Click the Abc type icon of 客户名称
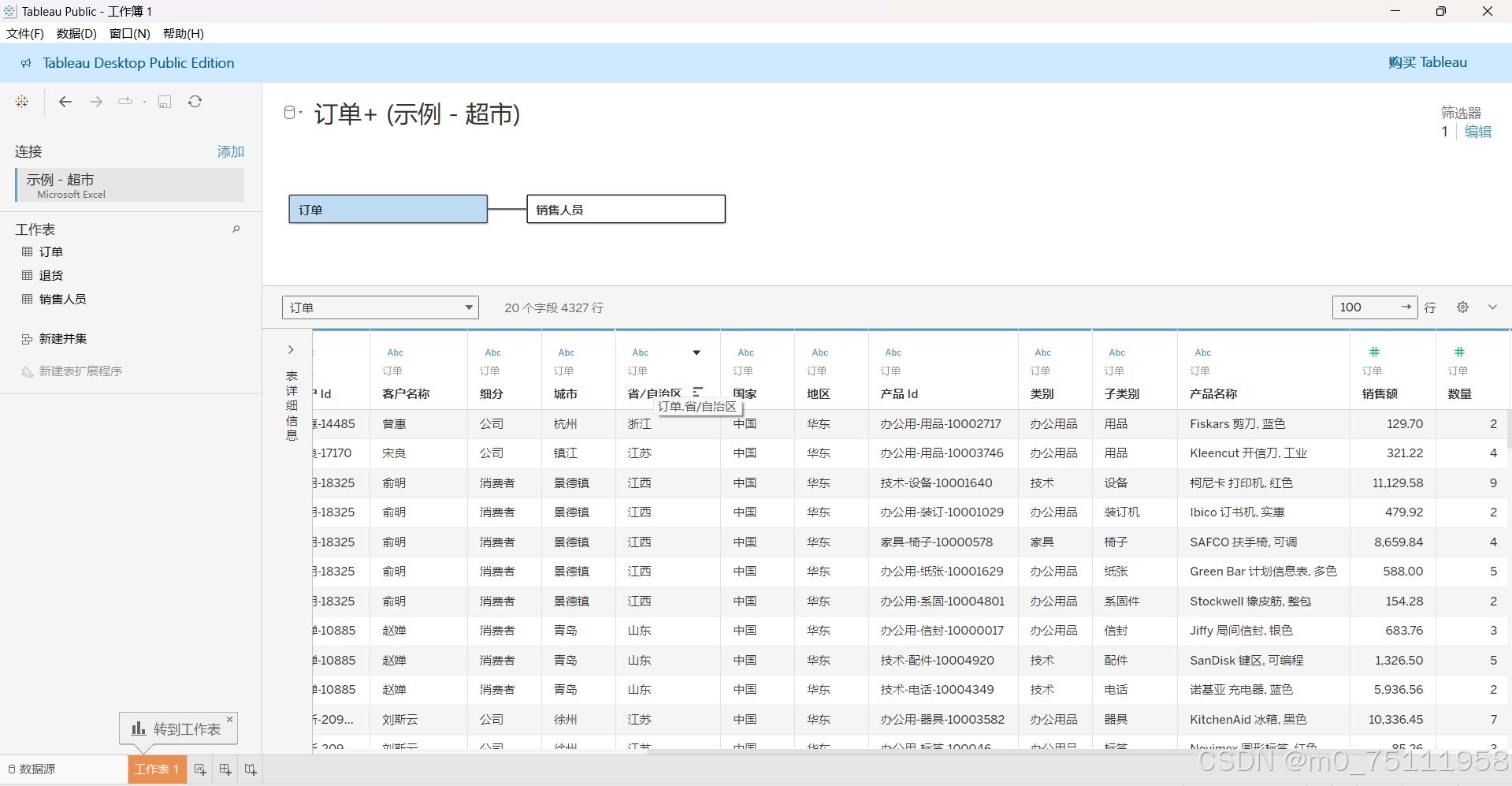 tap(395, 352)
